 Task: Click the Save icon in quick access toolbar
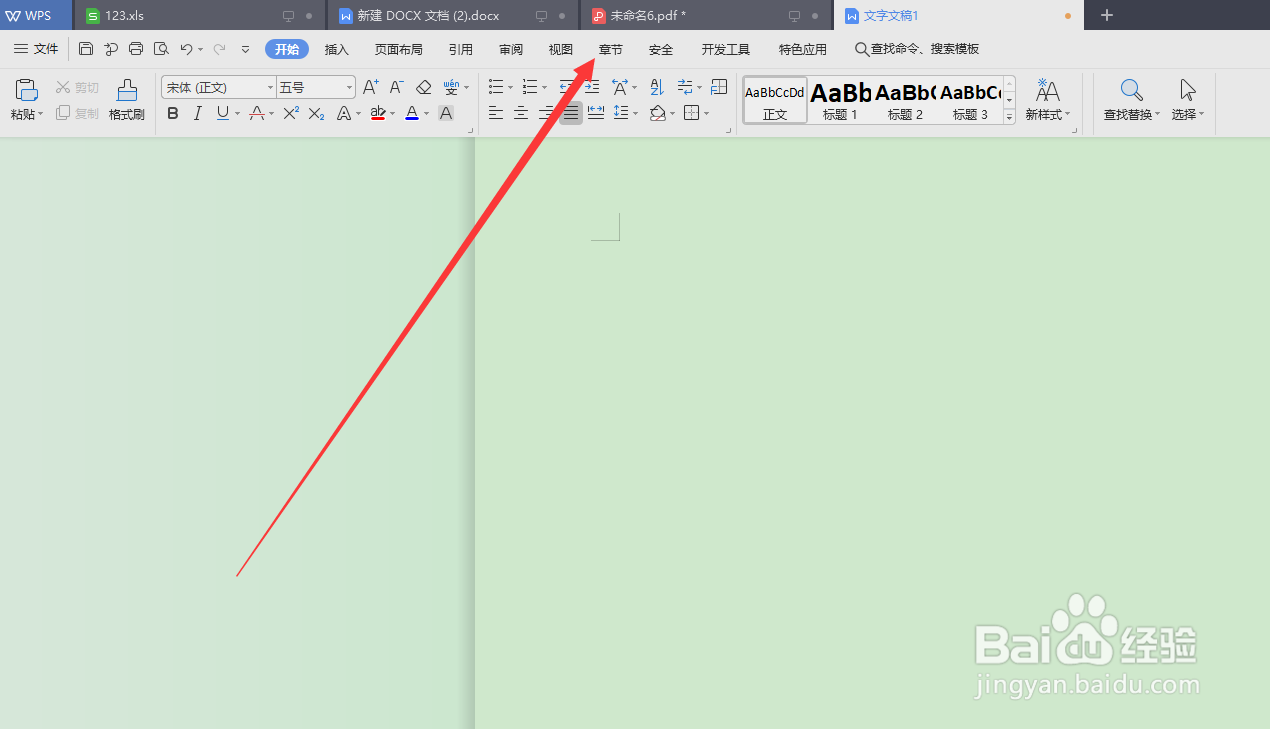click(x=86, y=49)
